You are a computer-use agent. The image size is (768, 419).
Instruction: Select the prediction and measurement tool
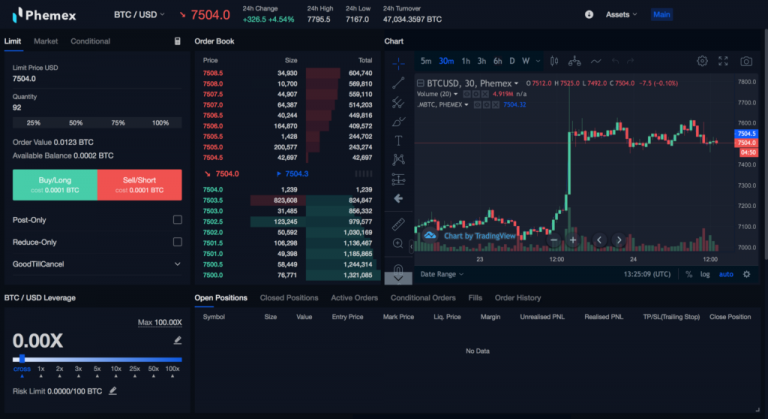[x=398, y=179]
